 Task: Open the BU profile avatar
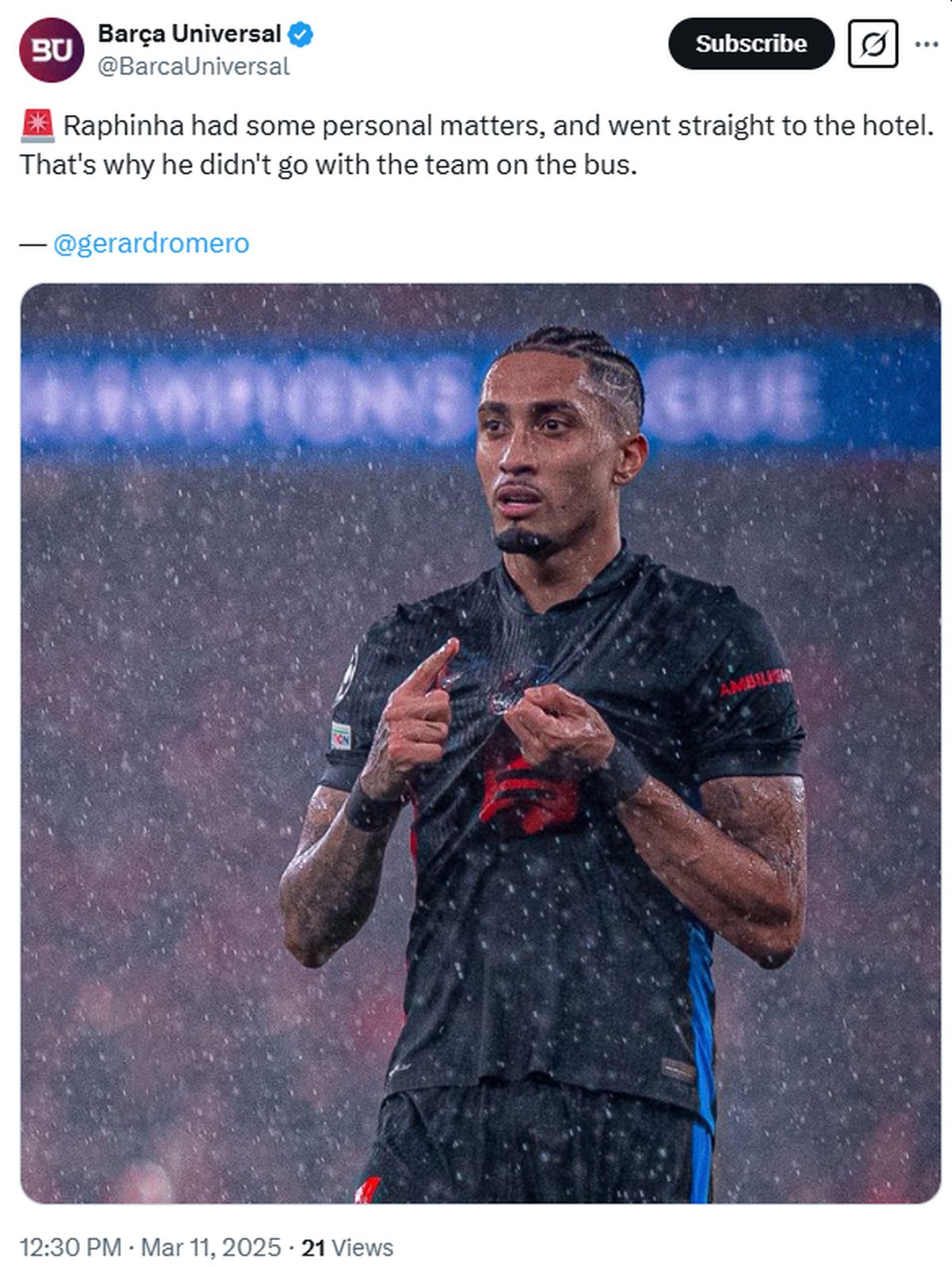pos(51,50)
